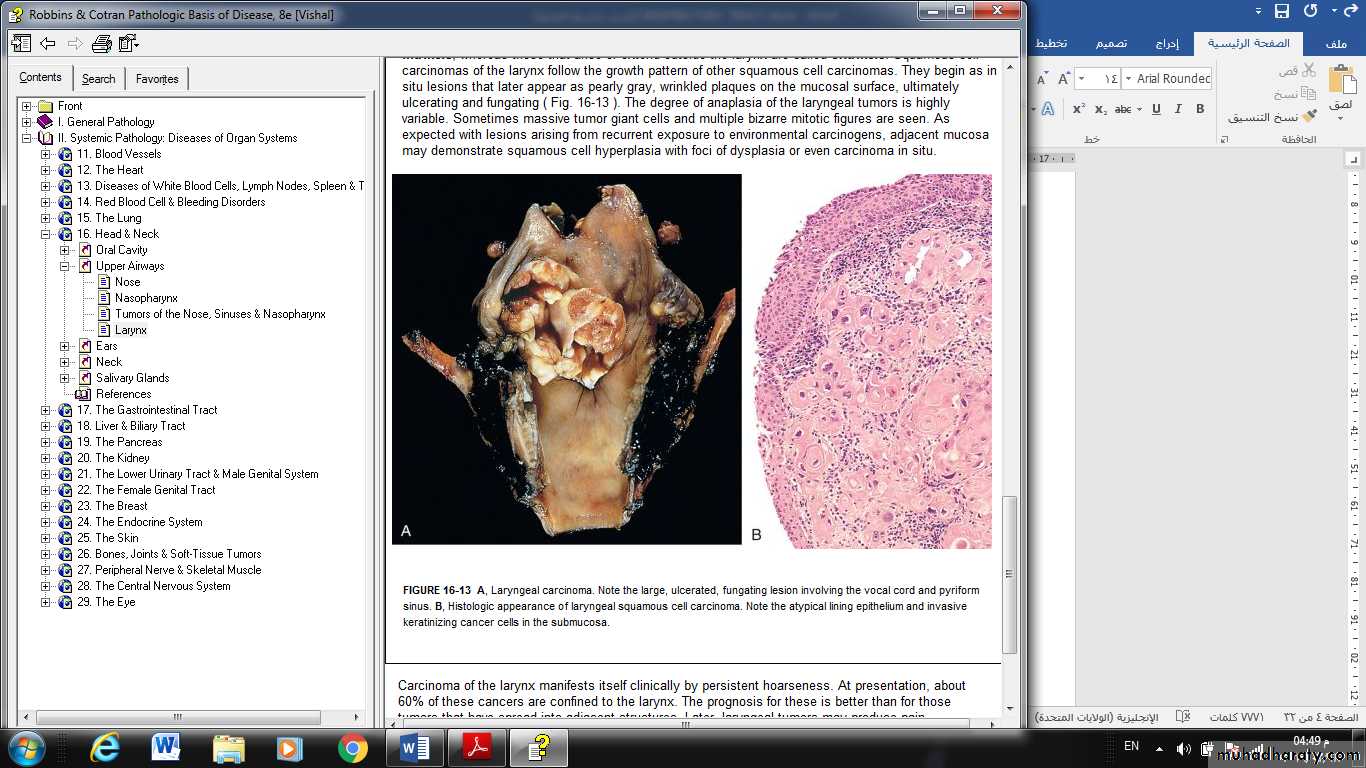Screen dimensions: 1366x768
Task: Go back using the left arrow
Action: pos(47,43)
